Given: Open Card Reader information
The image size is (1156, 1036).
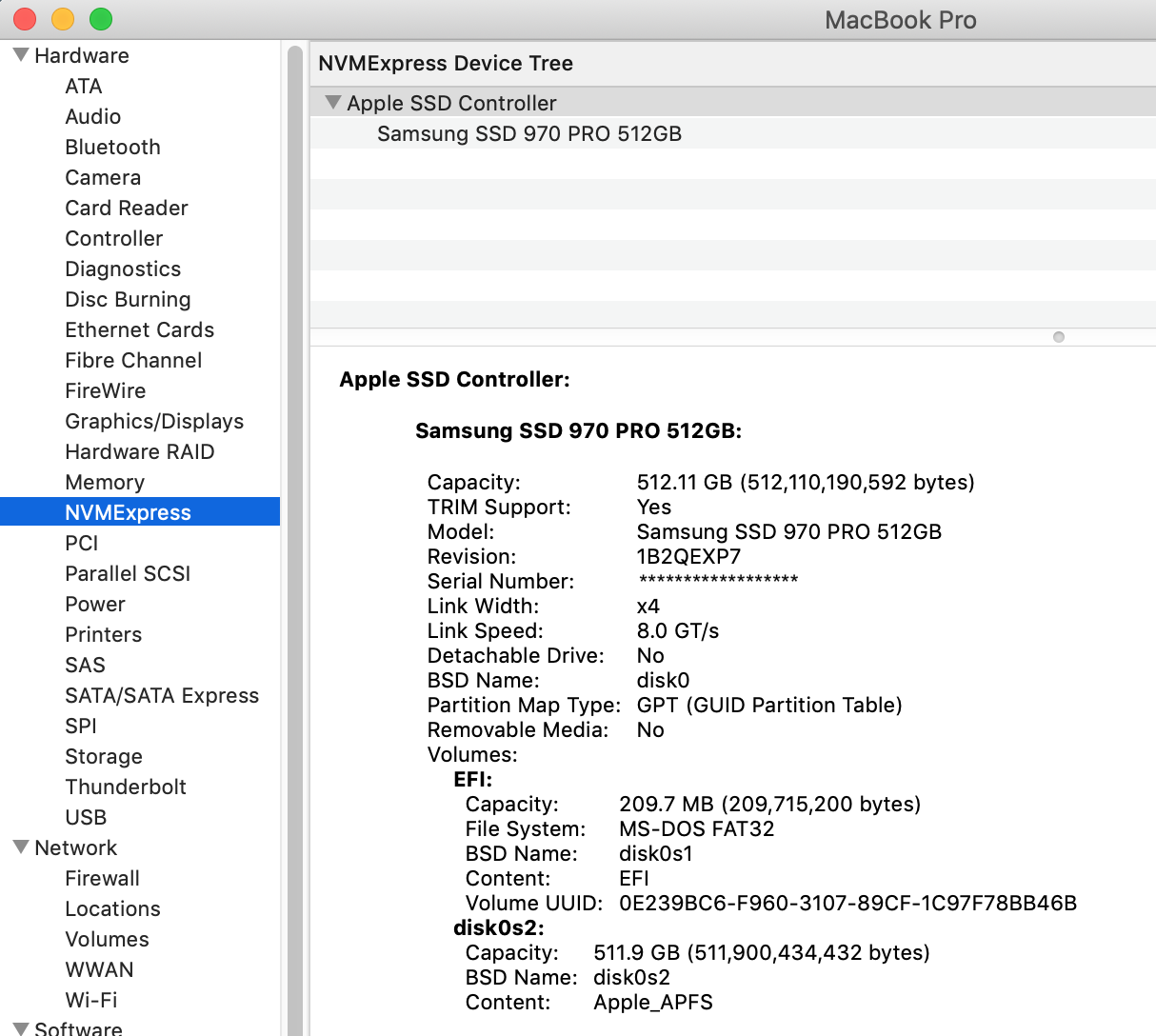Looking at the screenshot, I should [x=127, y=208].
